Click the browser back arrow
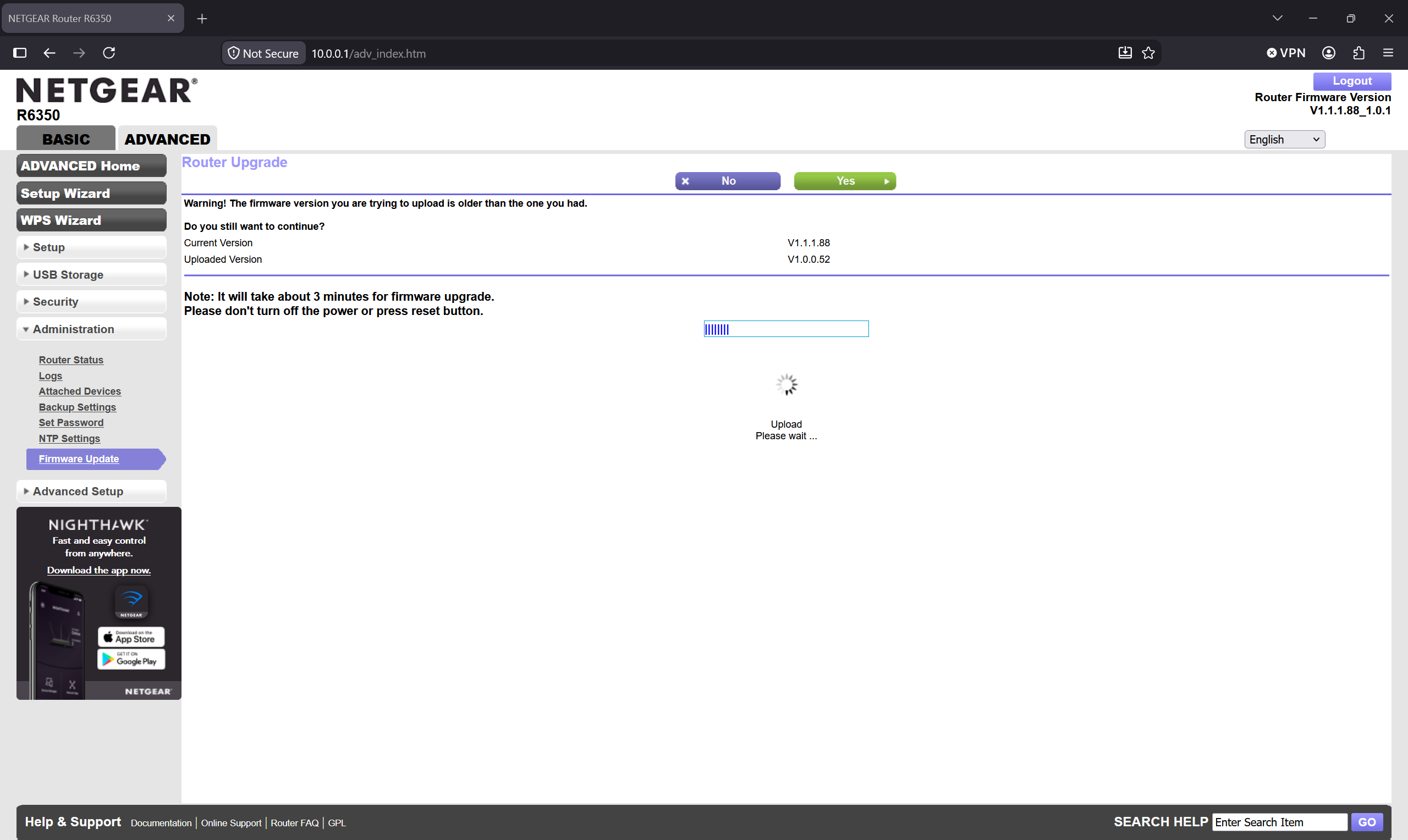The width and height of the screenshot is (1408, 840). coord(50,53)
